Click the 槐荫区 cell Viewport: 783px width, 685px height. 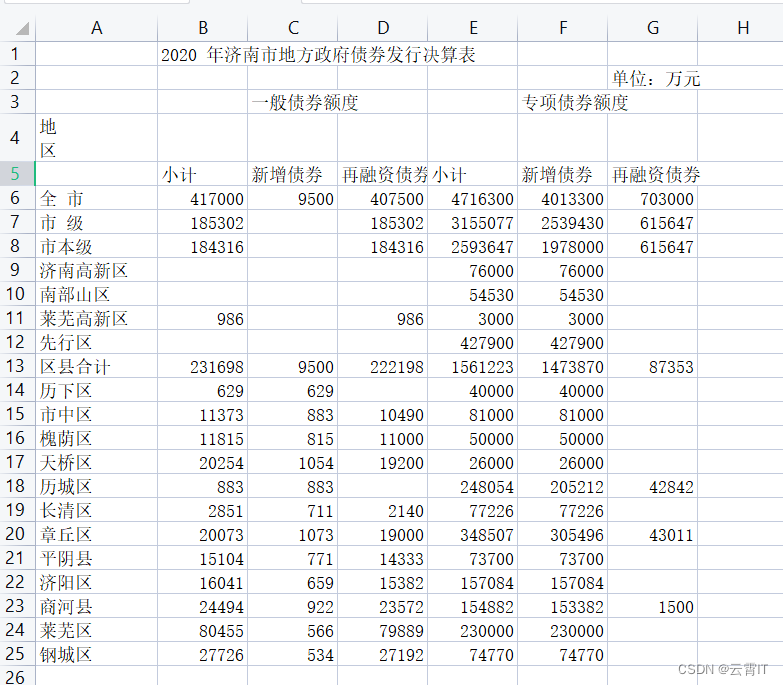pyautogui.click(x=96, y=438)
